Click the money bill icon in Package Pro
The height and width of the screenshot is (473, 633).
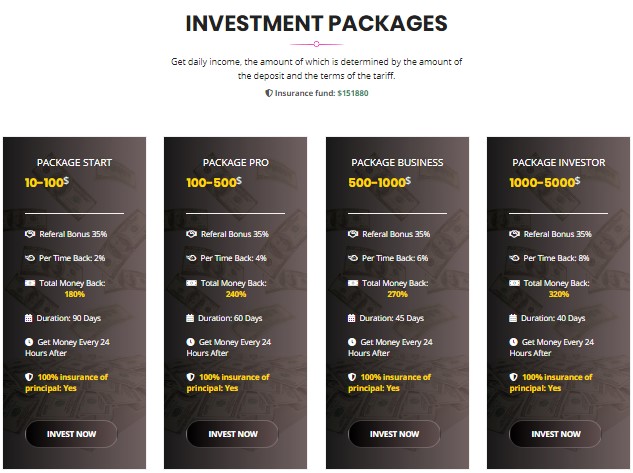191,283
